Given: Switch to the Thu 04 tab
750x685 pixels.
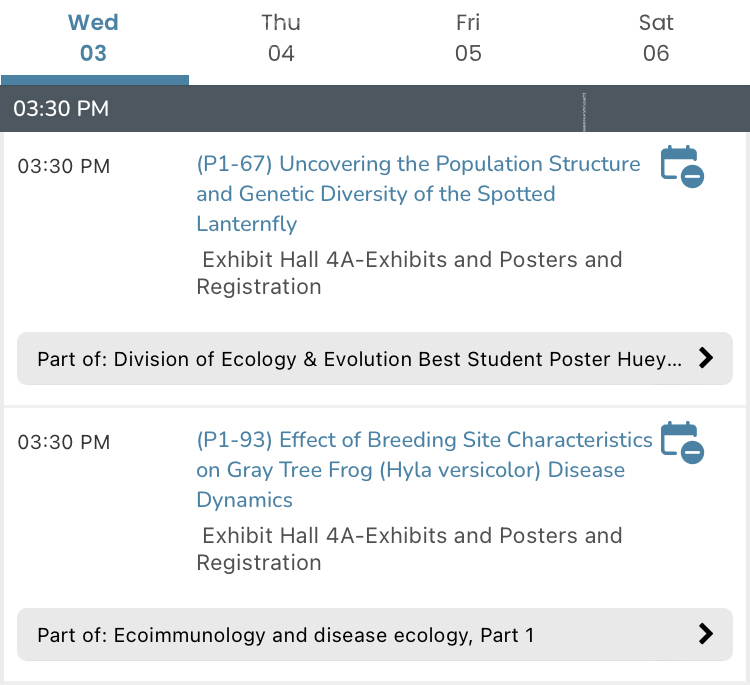Looking at the screenshot, I should tap(281, 38).
